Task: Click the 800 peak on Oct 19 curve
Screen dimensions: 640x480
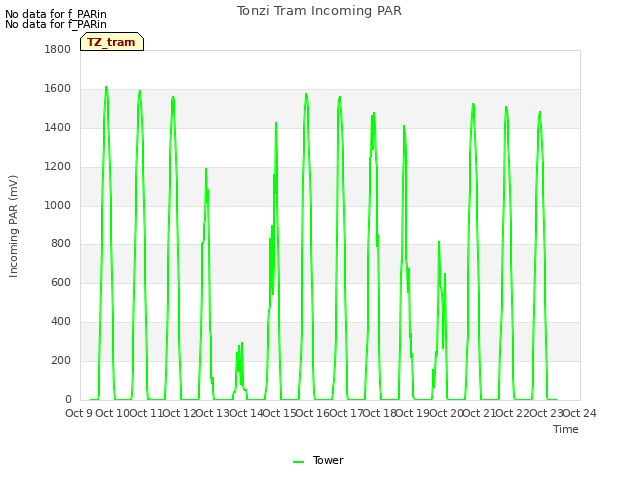Action: coord(439,242)
